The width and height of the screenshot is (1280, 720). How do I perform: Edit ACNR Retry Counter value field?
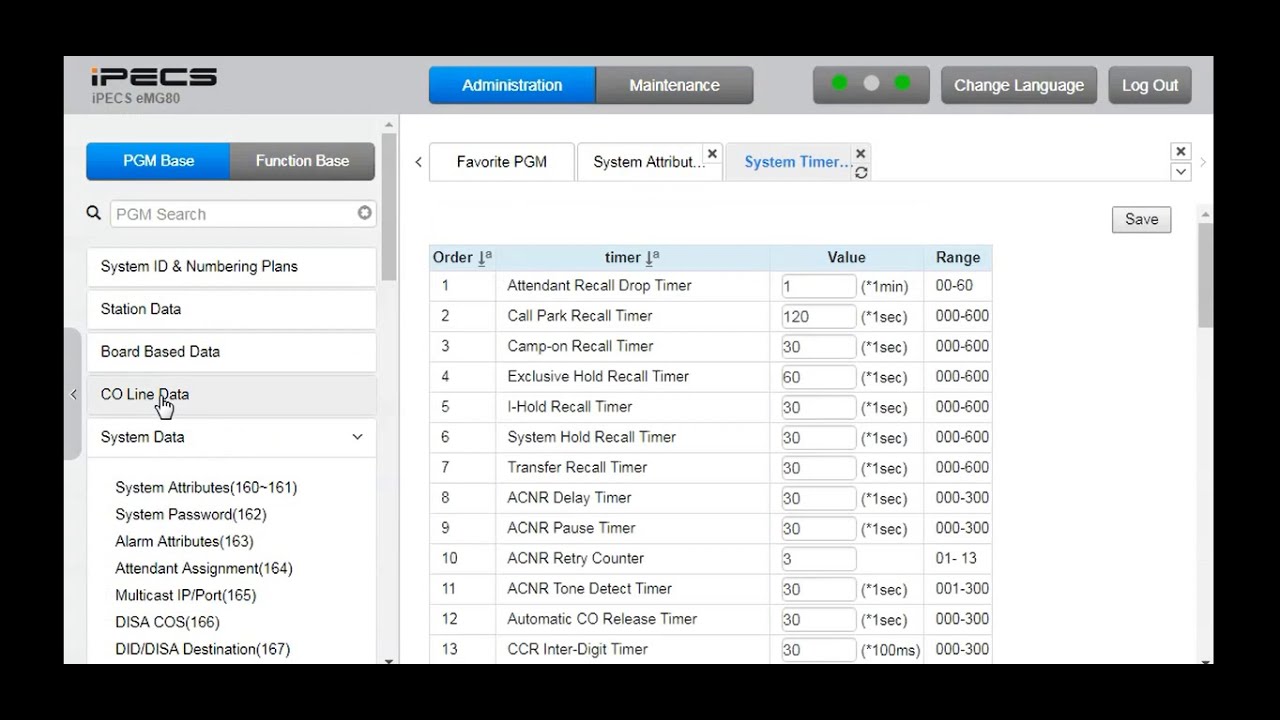(x=818, y=559)
